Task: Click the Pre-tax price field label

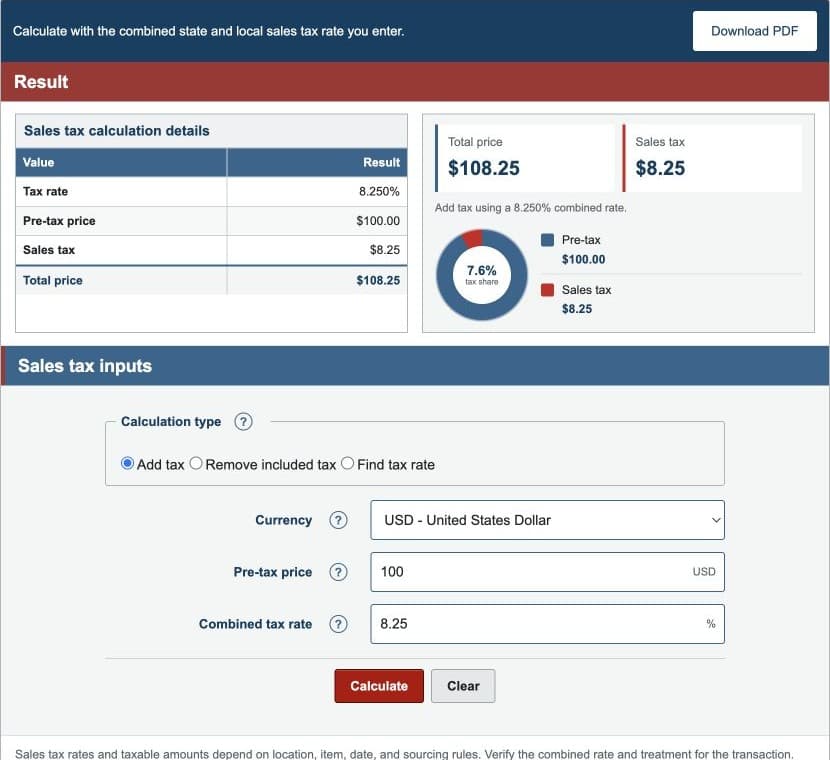Action: 273,572
